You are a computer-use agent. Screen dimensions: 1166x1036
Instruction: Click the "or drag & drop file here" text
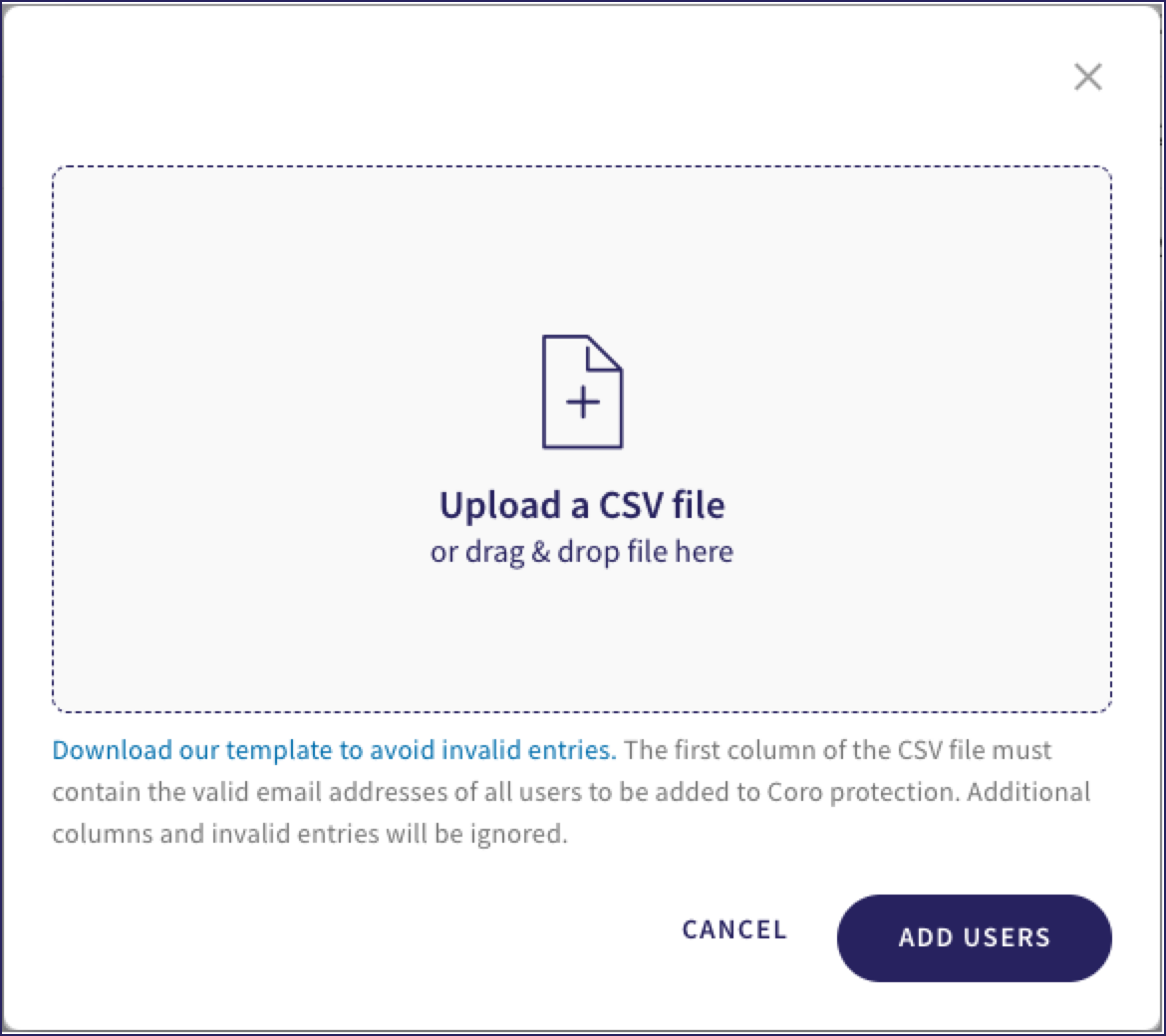click(582, 552)
